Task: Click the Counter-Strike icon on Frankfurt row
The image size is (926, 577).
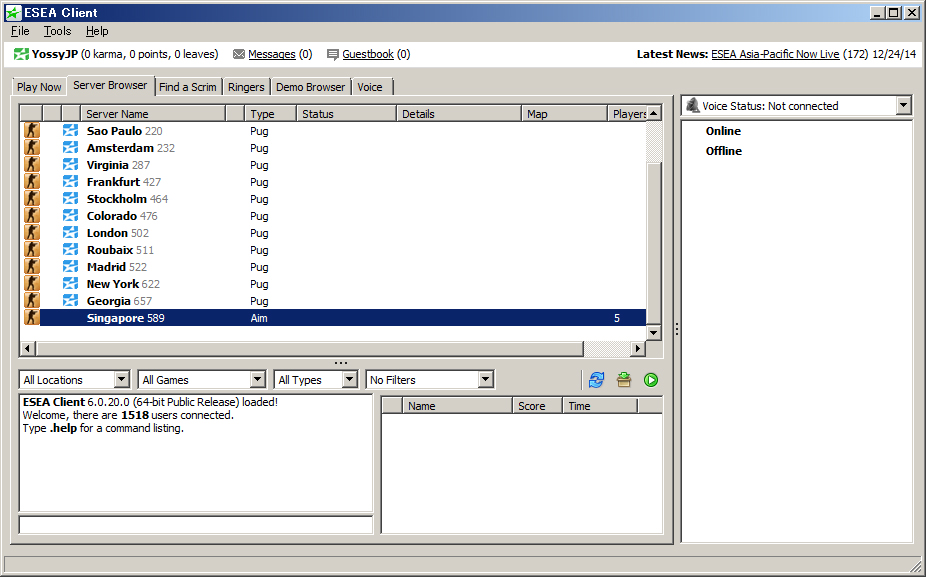Action: [x=32, y=182]
